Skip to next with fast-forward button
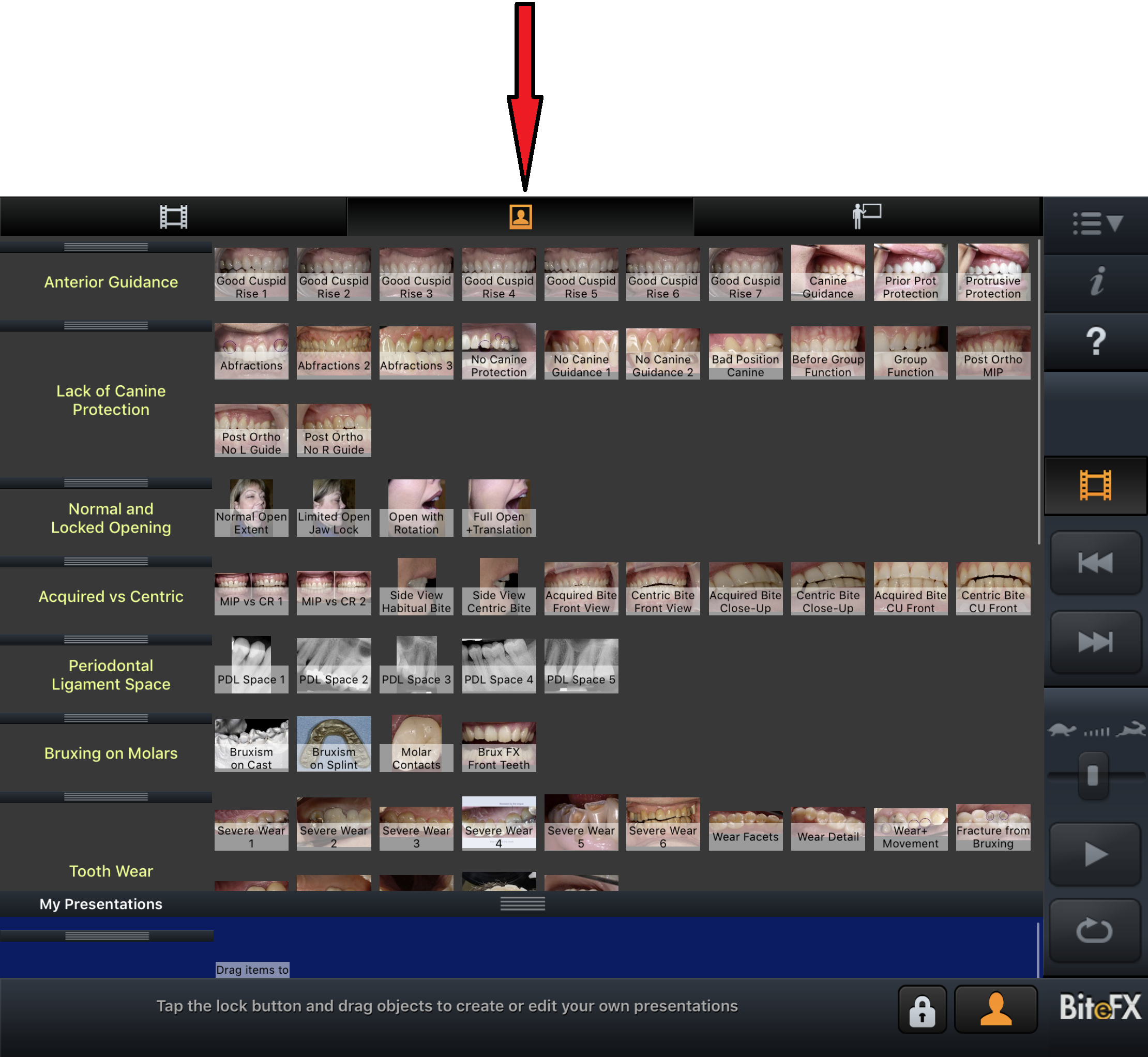Screen dimensions: 1148x1057 coord(1095,641)
